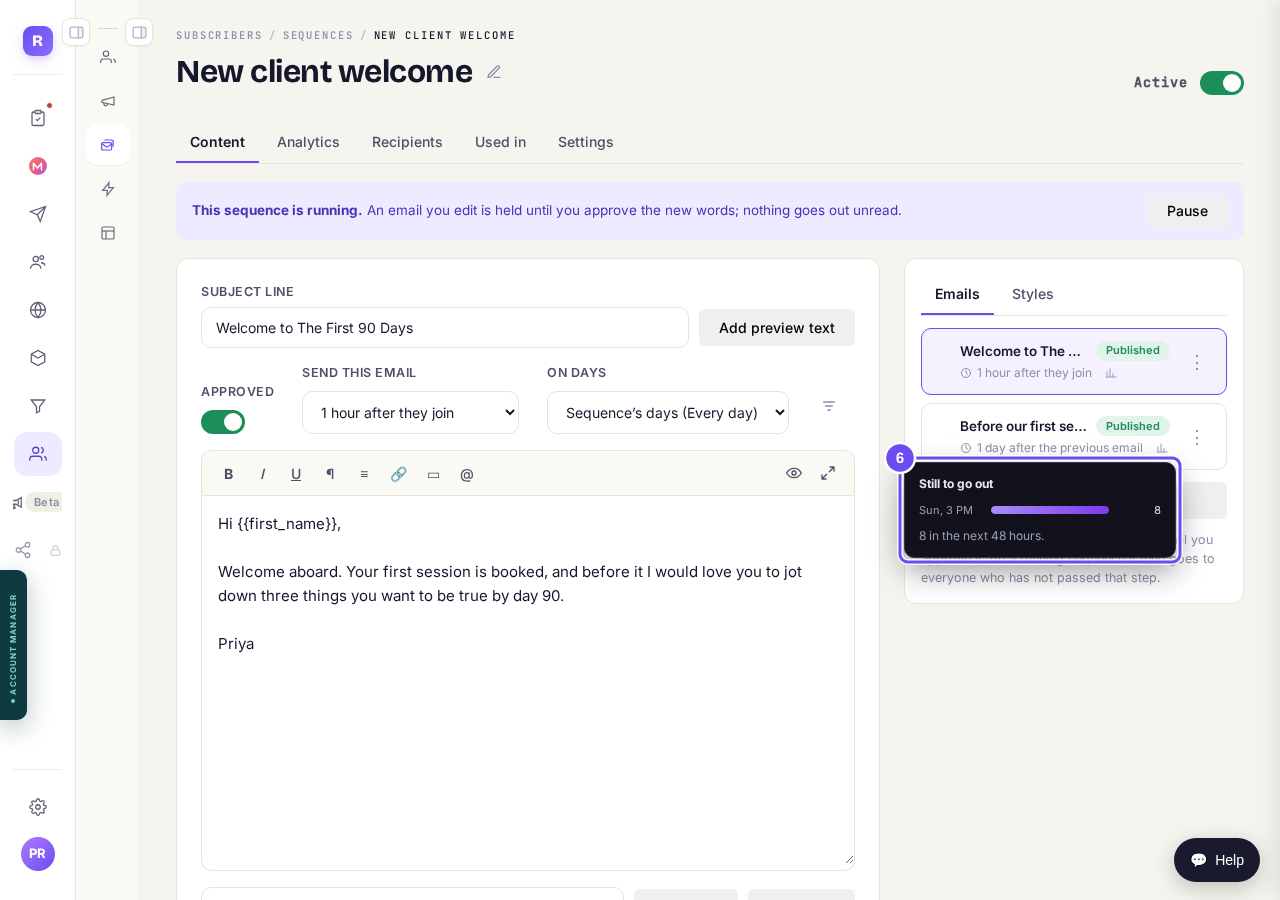Viewport: 1280px width, 900px height.
Task: Insert a merge tag with @ icon
Action: pyautogui.click(x=467, y=474)
